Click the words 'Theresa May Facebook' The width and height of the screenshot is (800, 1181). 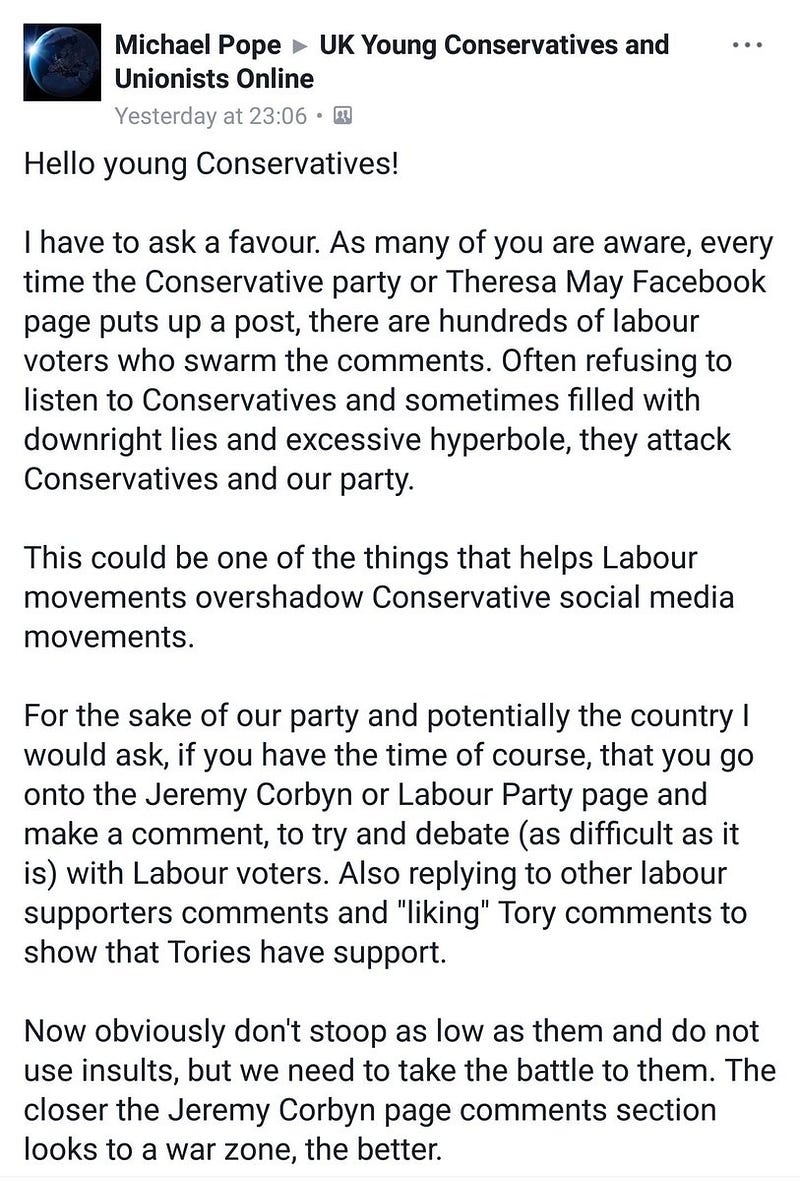606,282
